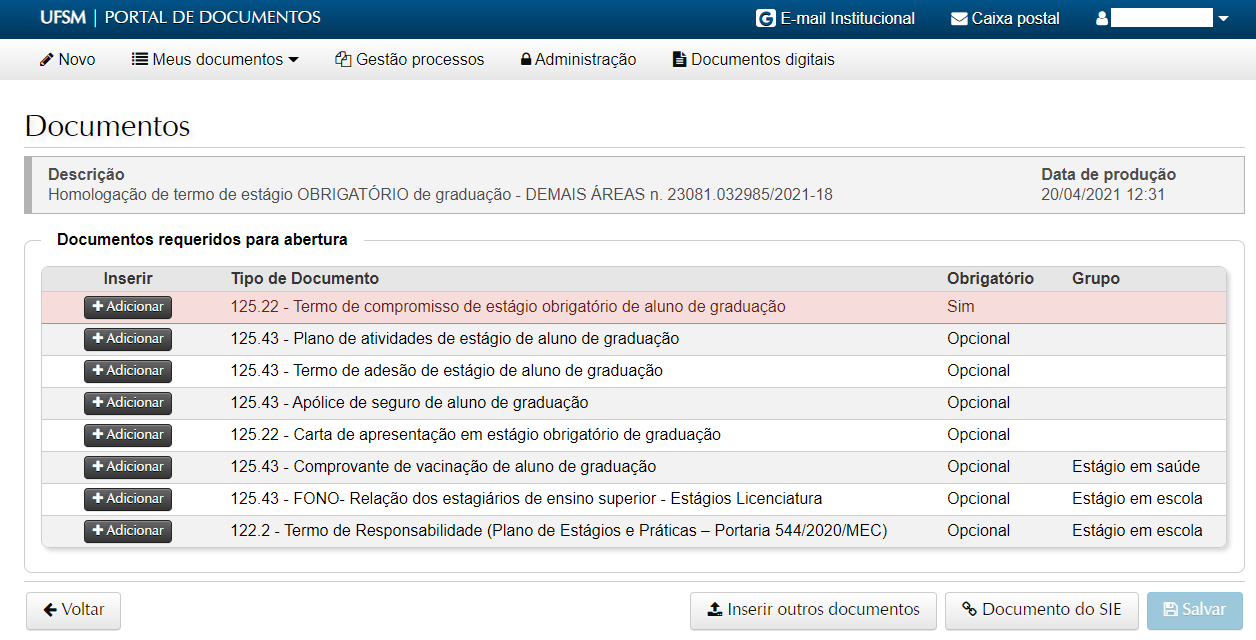Open the Administração lock menu
This screenshot has width=1256, height=640.
point(578,59)
